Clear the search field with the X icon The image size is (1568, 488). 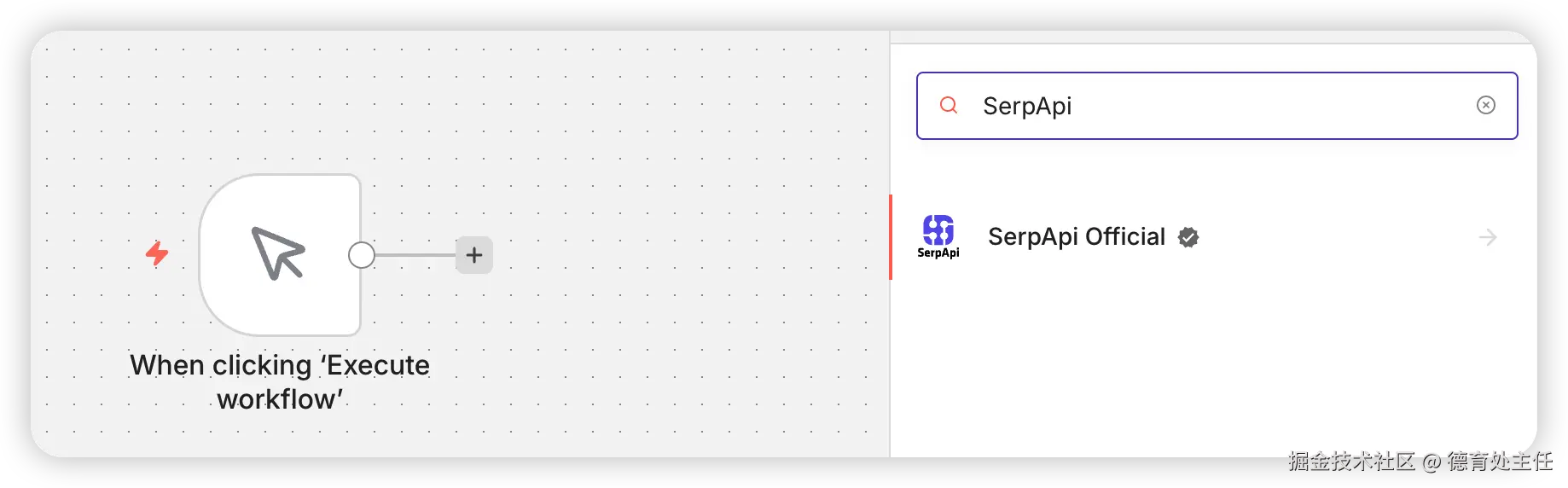[1485, 105]
